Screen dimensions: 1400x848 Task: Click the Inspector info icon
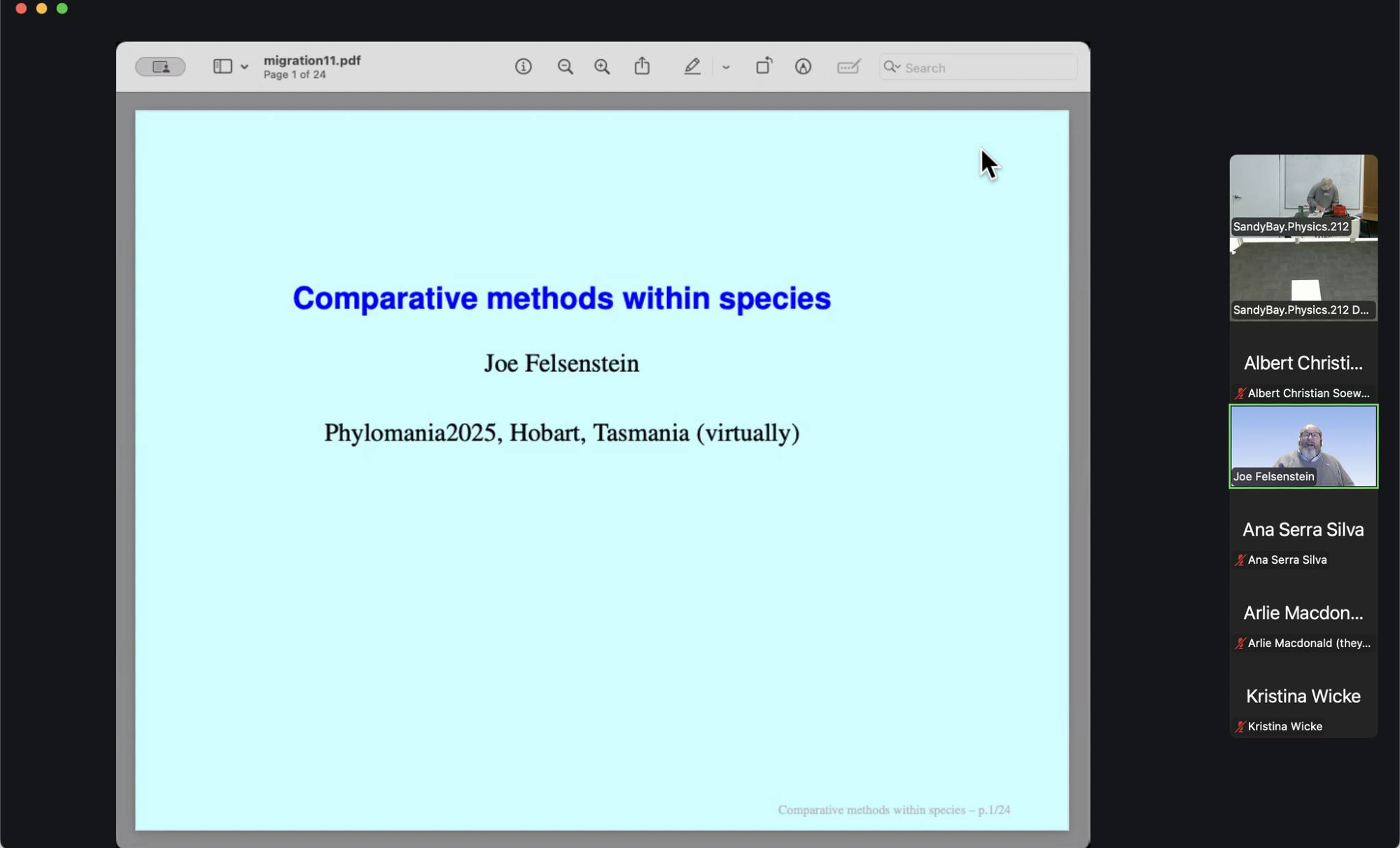pyautogui.click(x=523, y=67)
